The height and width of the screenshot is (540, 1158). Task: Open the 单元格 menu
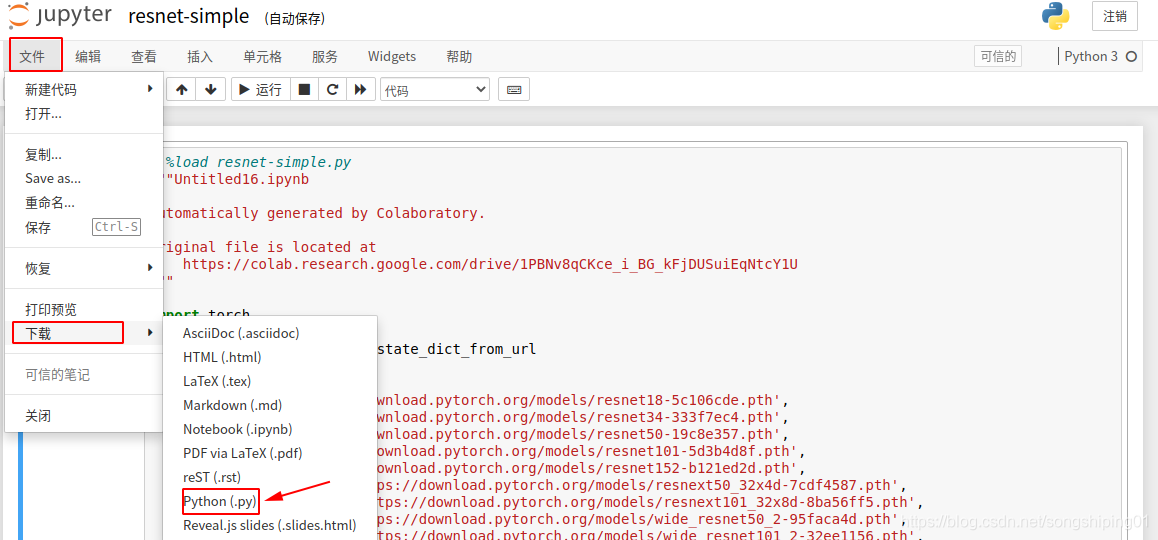(262, 56)
